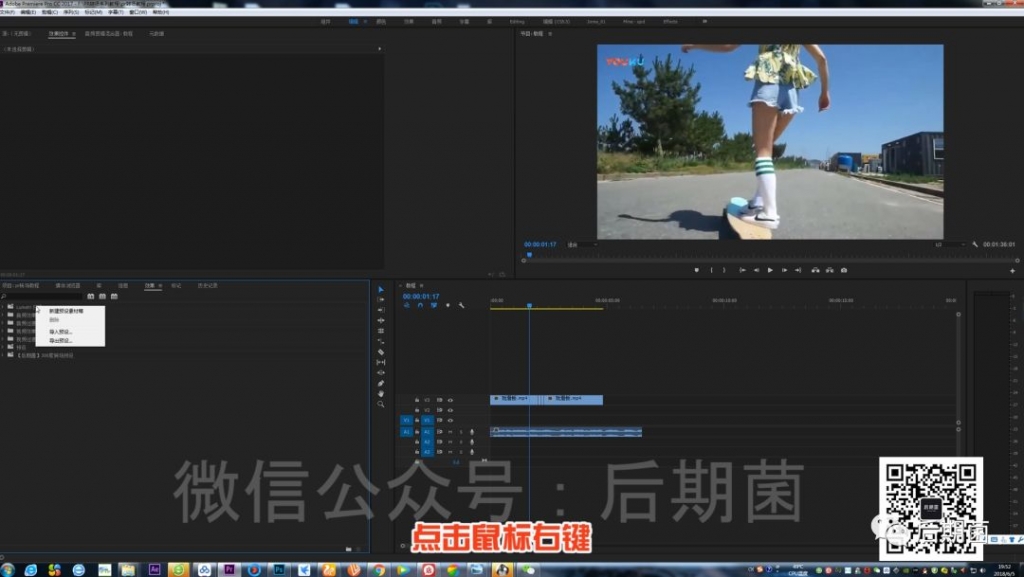Add a marker in the program monitor
Image resolution: width=1024 pixels, height=577 pixels.
click(x=696, y=270)
